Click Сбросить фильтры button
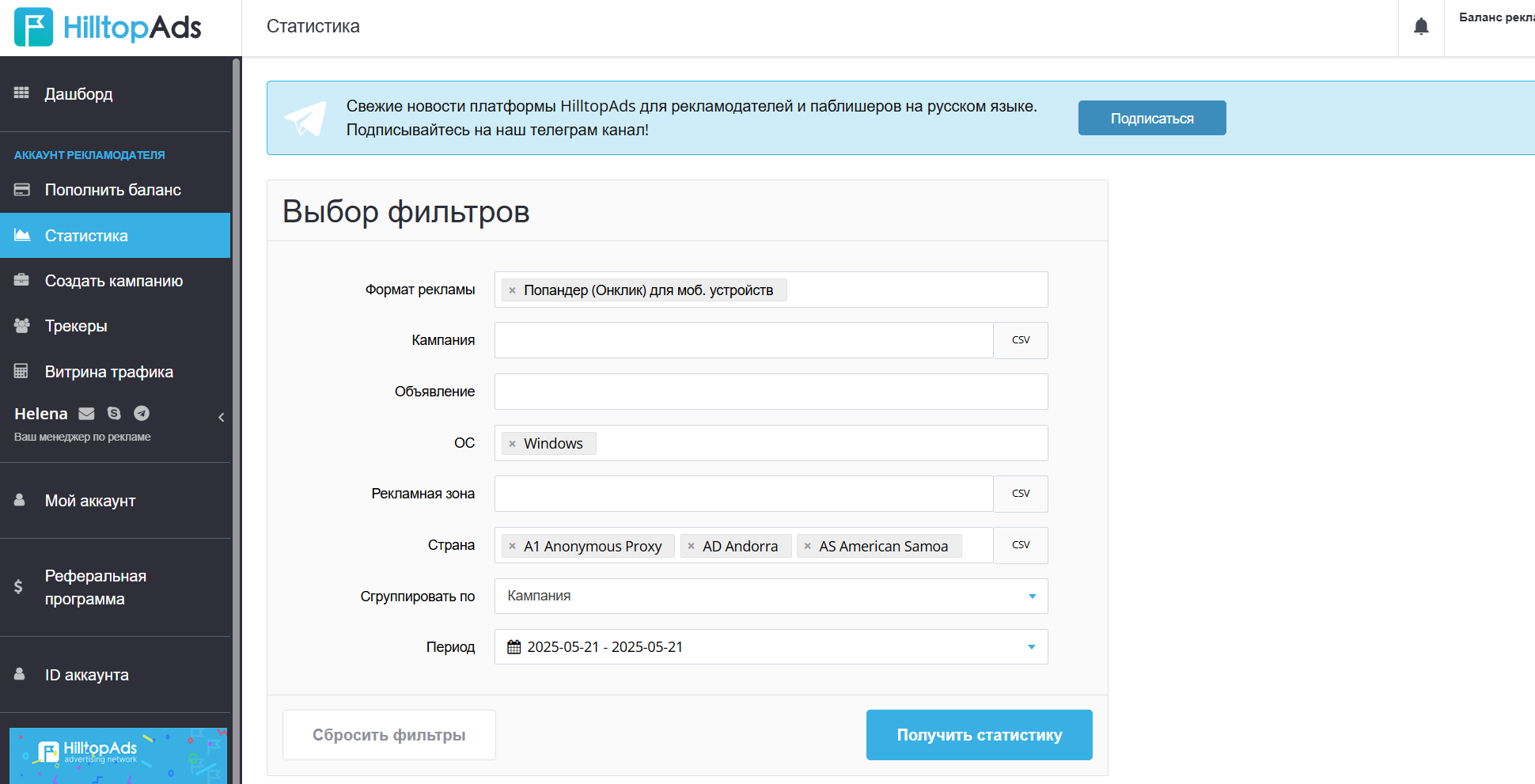 [x=389, y=735]
